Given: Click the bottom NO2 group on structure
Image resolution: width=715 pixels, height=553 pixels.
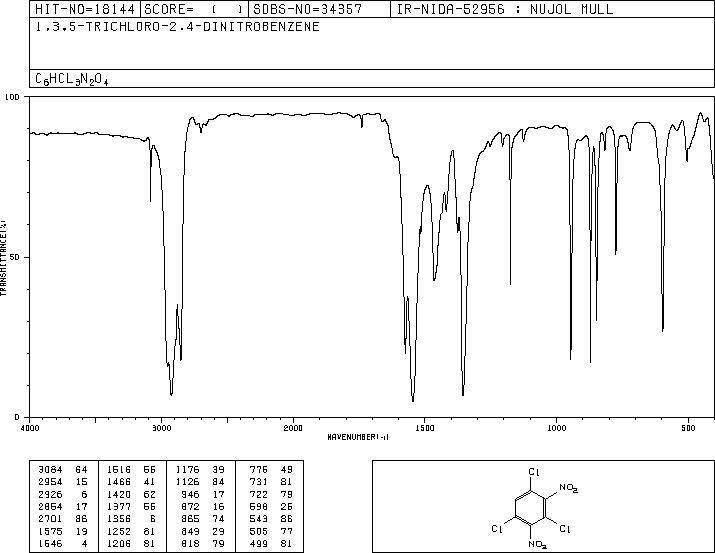Looking at the screenshot, I should click(x=538, y=545).
